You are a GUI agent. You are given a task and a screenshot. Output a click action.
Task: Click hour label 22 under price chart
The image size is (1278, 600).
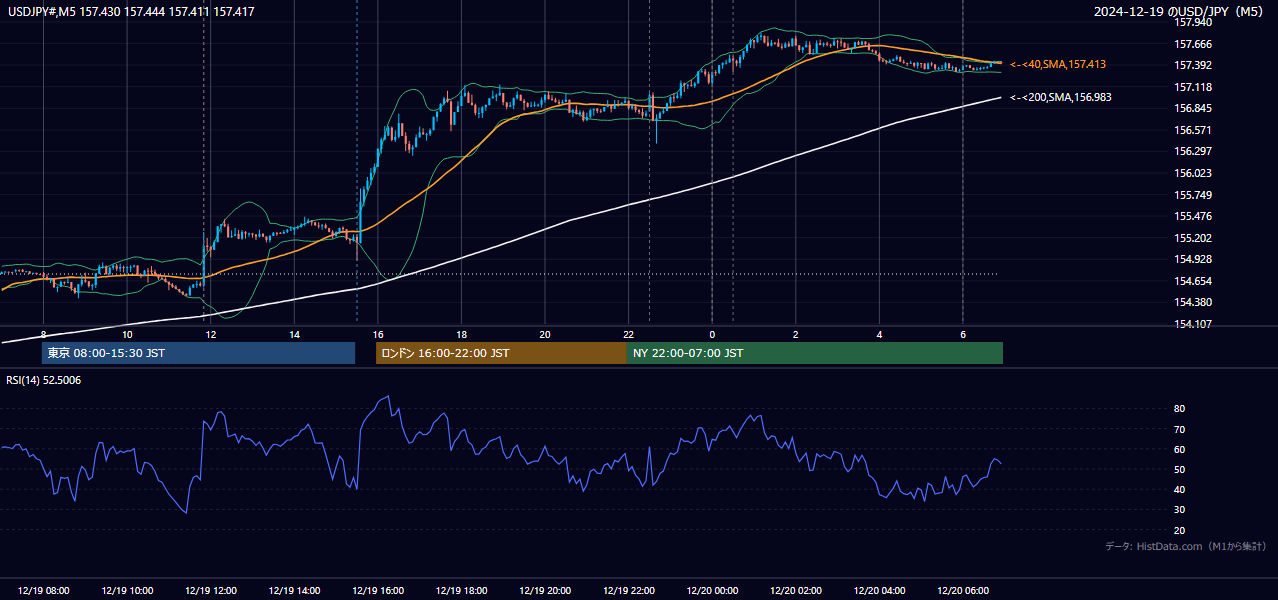pyautogui.click(x=629, y=333)
